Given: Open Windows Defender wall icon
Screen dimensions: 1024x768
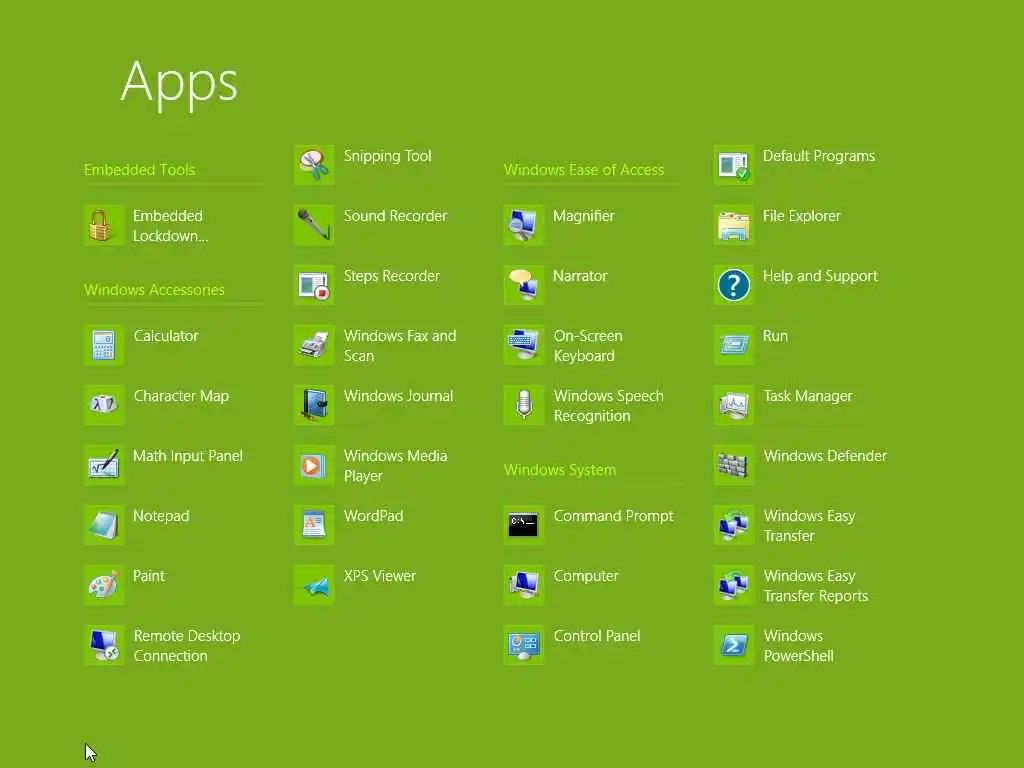Looking at the screenshot, I should coord(734,466).
